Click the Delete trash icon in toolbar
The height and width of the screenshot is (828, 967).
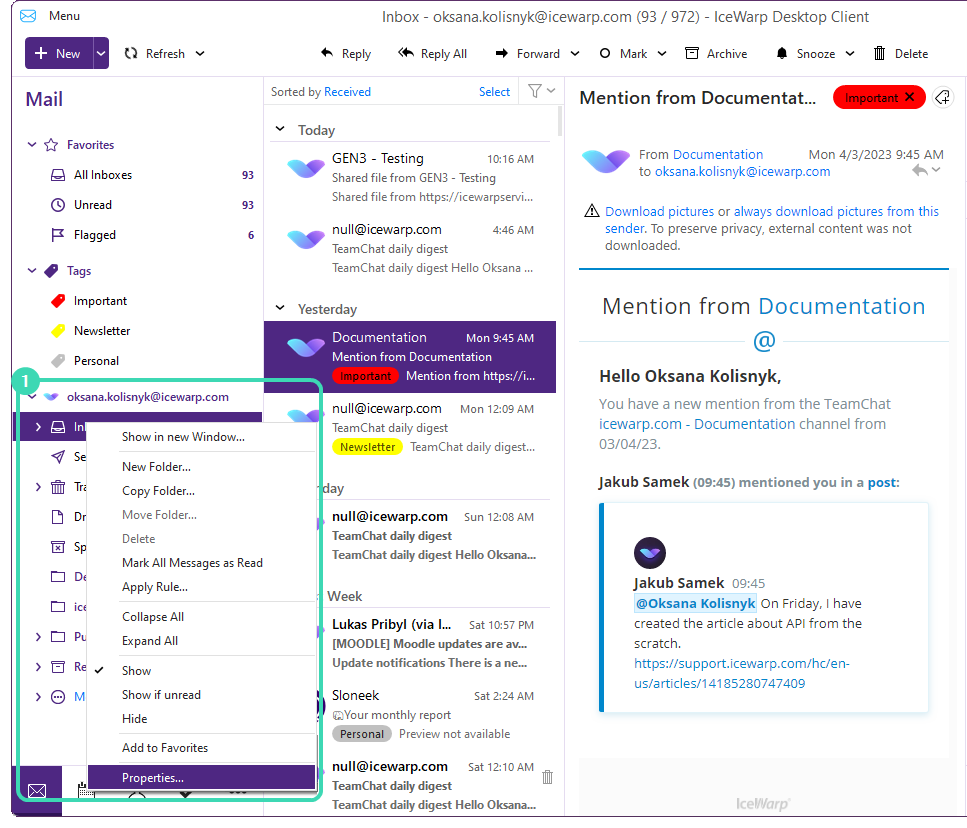[879, 54]
